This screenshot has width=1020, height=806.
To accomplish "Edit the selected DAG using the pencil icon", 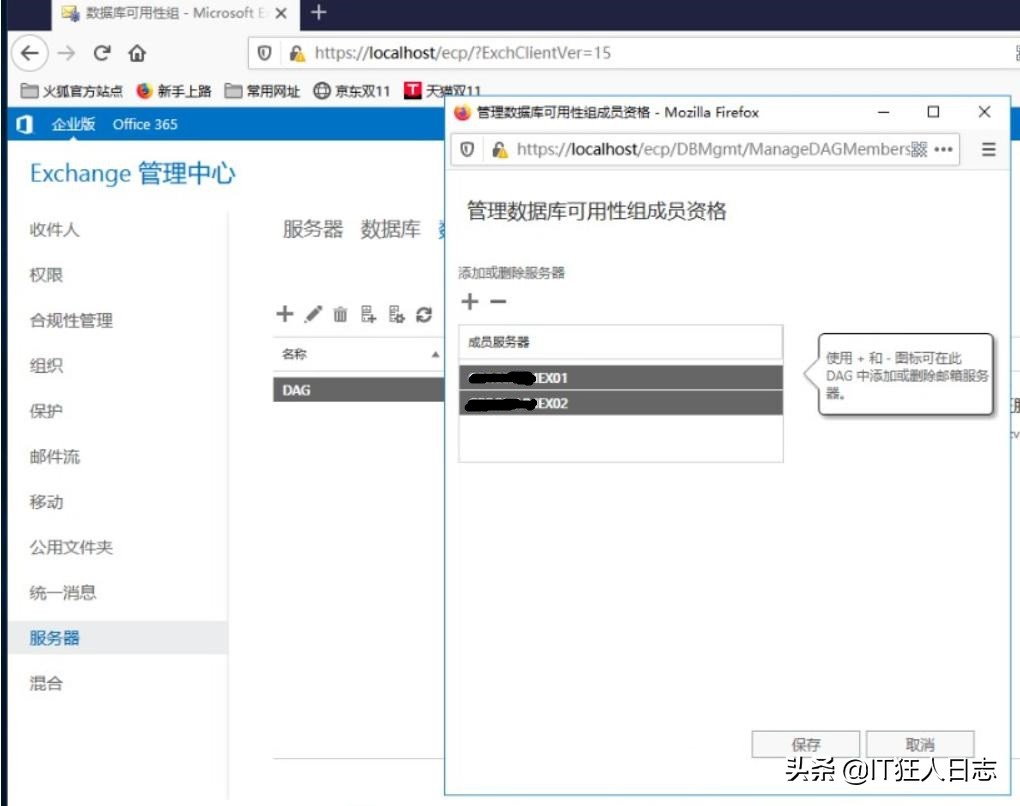I will 312,314.
